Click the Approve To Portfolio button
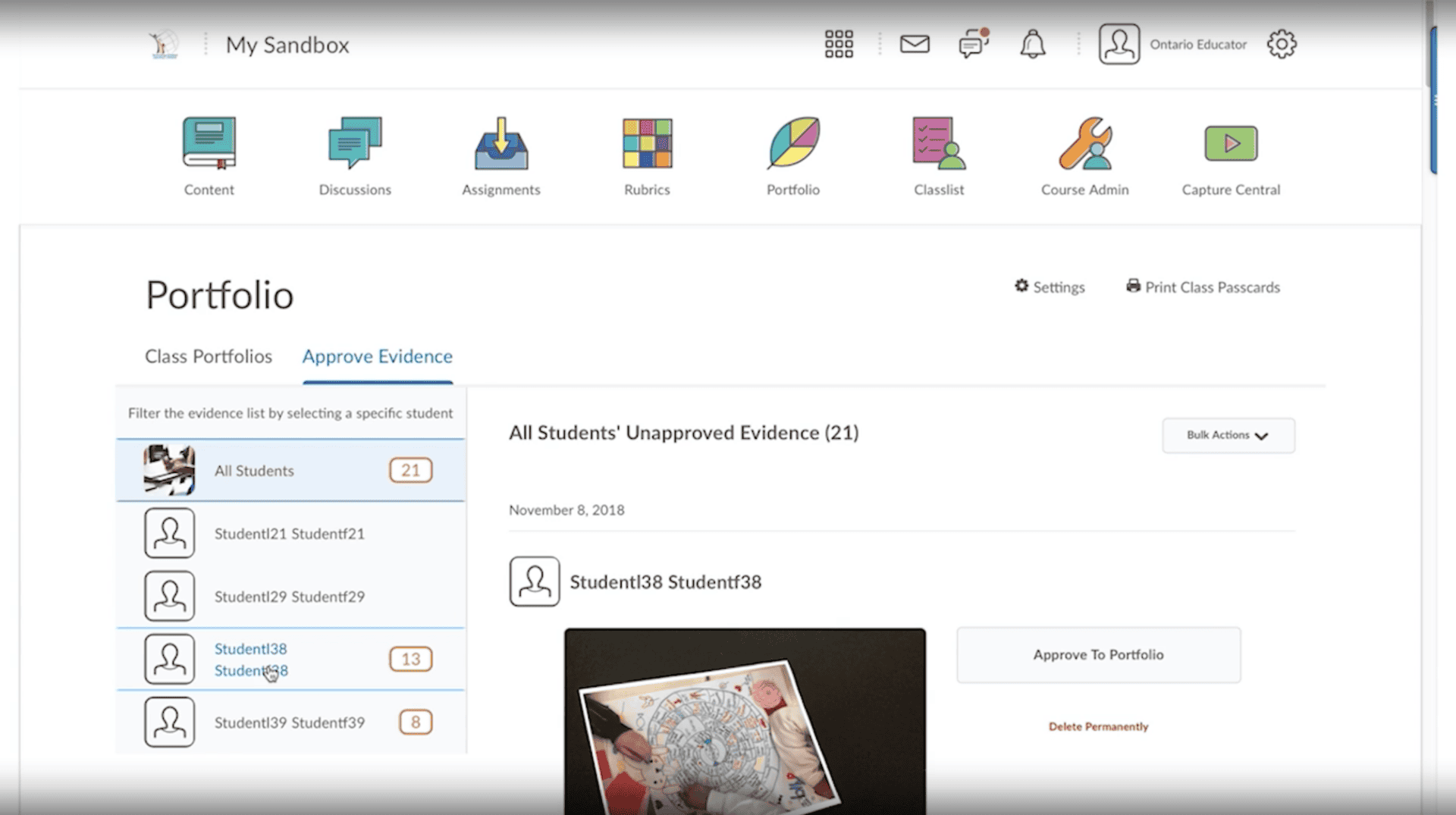 1098,655
